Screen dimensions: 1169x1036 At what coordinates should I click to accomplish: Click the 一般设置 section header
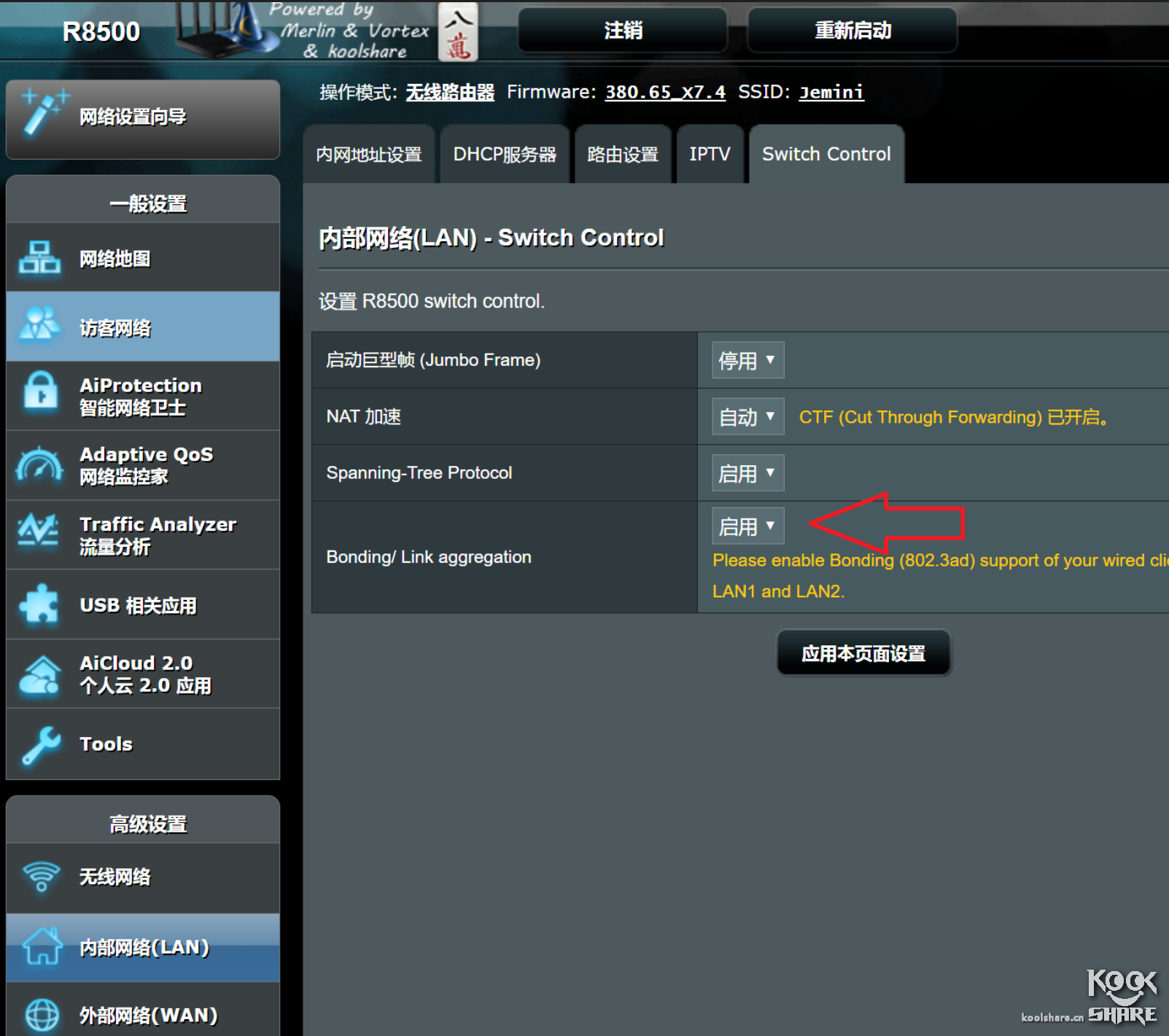point(148,203)
